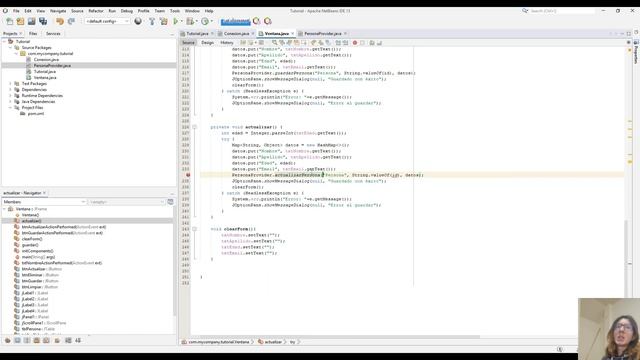This screenshot has width=640, height=360.
Task: Switch to the Services tab
Action: (53, 33)
